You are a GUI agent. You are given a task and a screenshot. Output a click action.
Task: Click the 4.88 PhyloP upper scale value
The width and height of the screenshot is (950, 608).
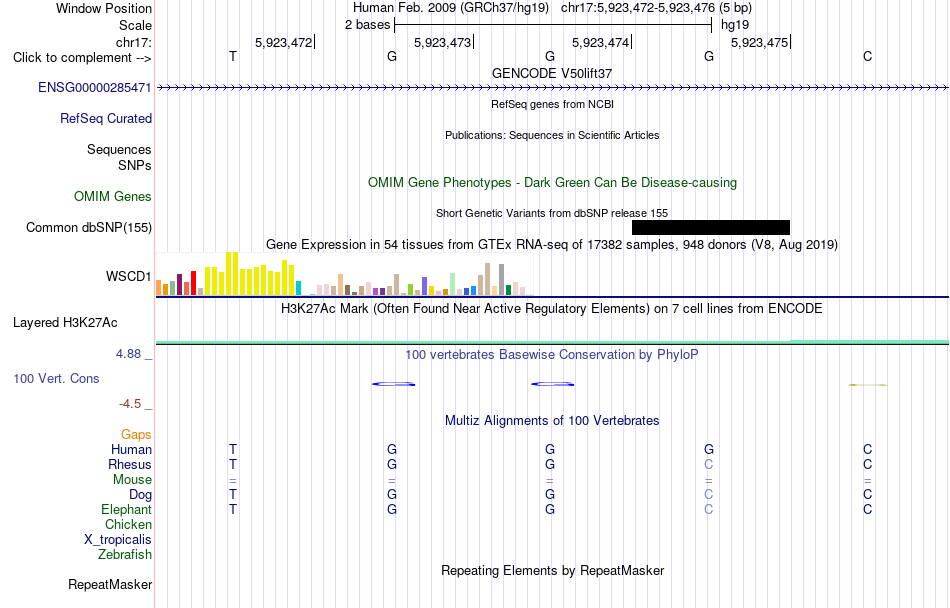click(128, 354)
